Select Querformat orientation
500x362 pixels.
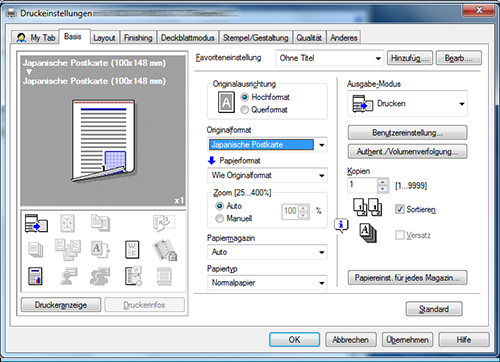tap(245, 110)
